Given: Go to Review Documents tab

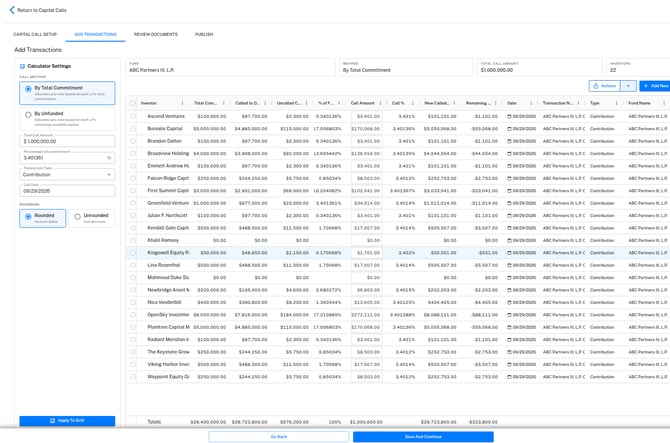Looking at the screenshot, I should click(156, 34).
